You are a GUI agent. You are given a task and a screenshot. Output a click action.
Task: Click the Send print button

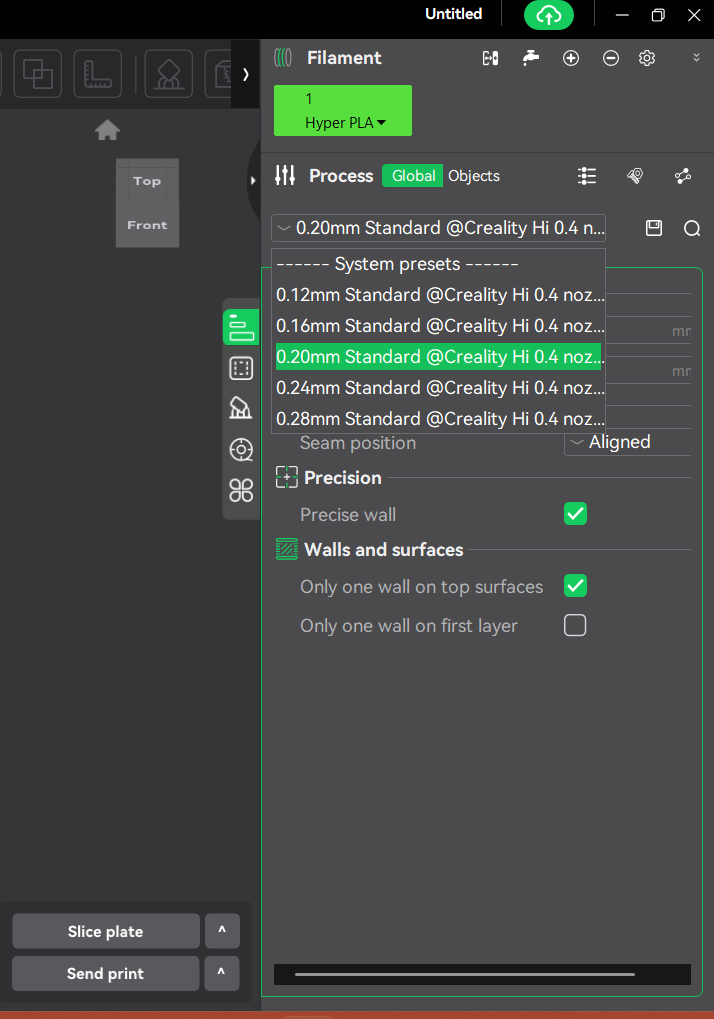(x=106, y=973)
